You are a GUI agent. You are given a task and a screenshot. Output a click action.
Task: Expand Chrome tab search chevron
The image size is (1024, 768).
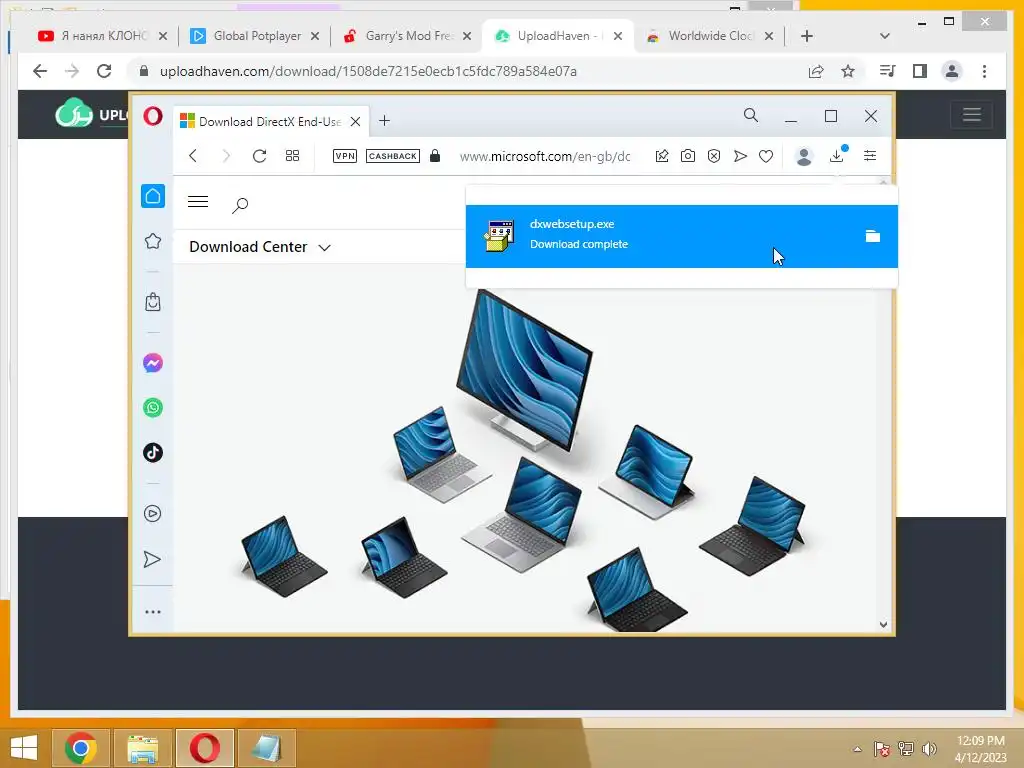point(885,36)
